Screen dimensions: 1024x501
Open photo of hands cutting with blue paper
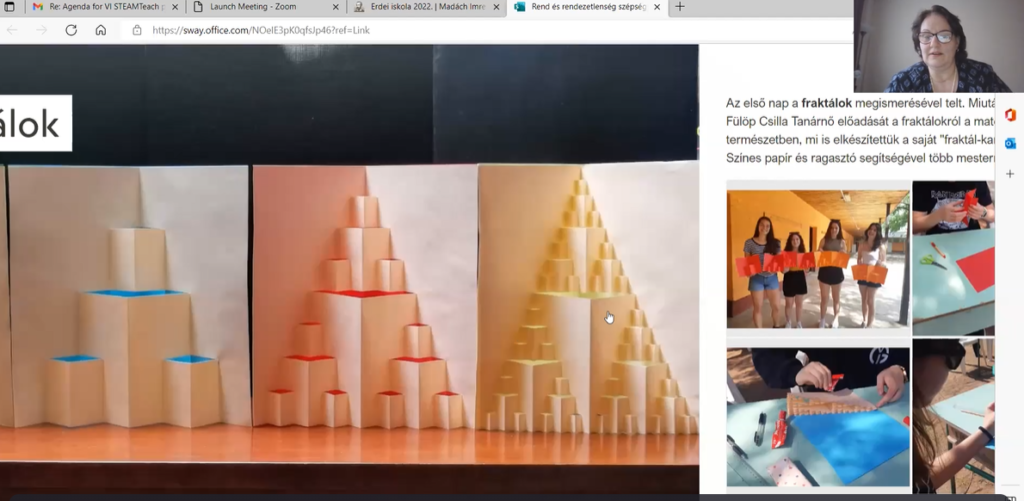click(x=817, y=416)
